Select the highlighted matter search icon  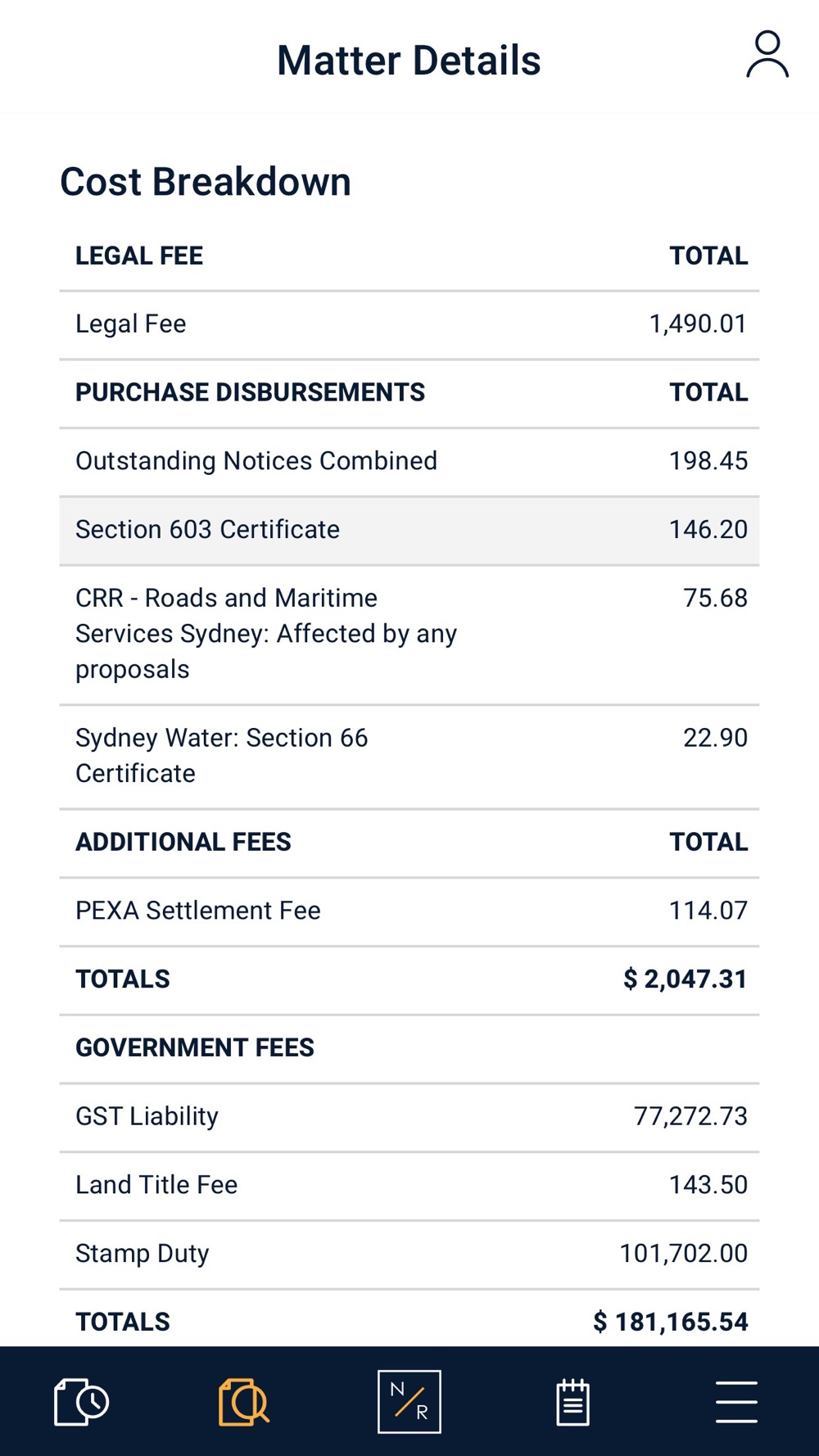[244, 1402]
